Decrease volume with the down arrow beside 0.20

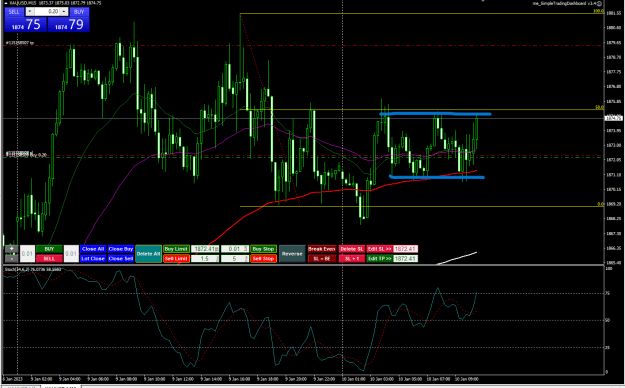[x=29, y=12]
